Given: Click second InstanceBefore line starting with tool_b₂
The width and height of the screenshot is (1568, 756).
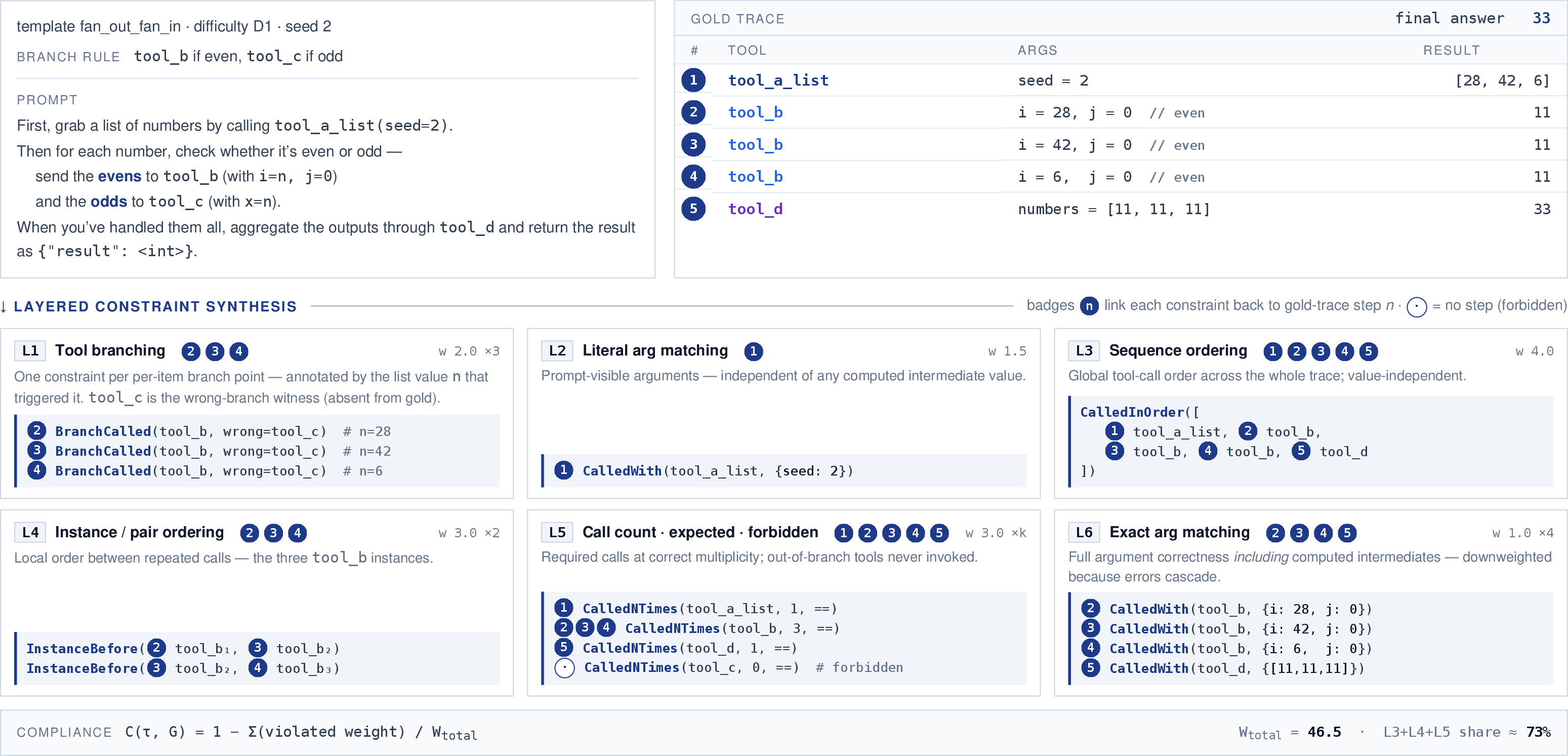Looking at the screenshot, I should pyautogui.click(x=183, y=668).
